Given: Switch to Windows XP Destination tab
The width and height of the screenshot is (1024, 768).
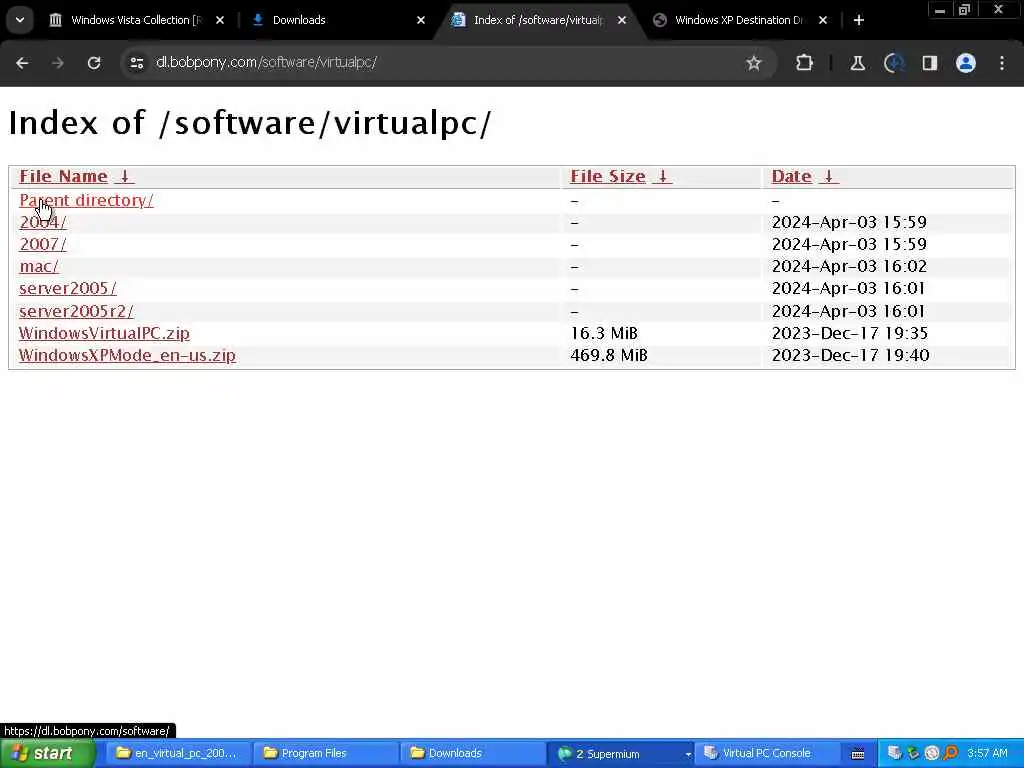Looking at the screenshot, I should pyautogui.click(x=739, y=20).
